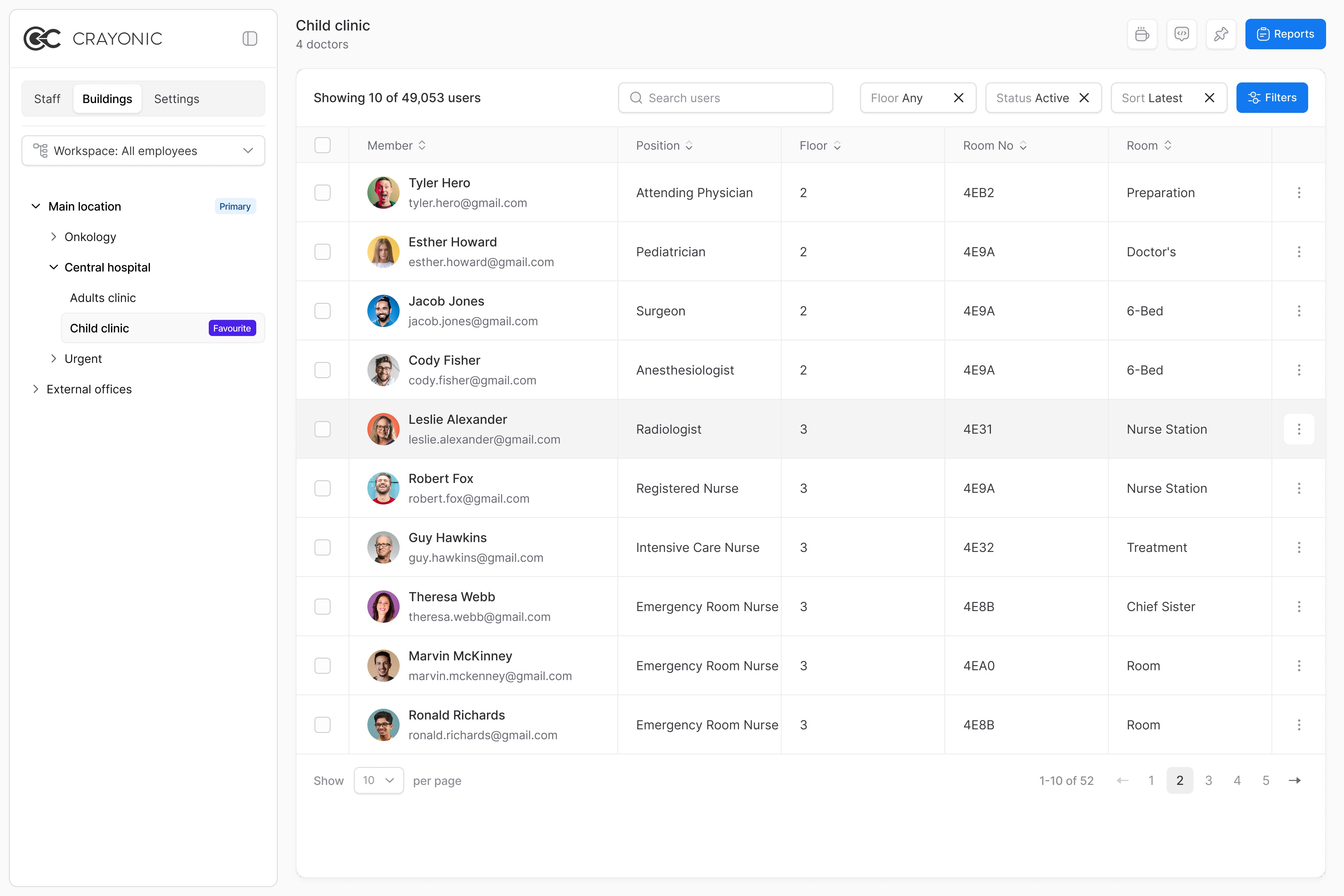Tick Jacob Jones row checkbox
The height and width of the screenshot is (896, 1344).
click(x=322, y=311)
